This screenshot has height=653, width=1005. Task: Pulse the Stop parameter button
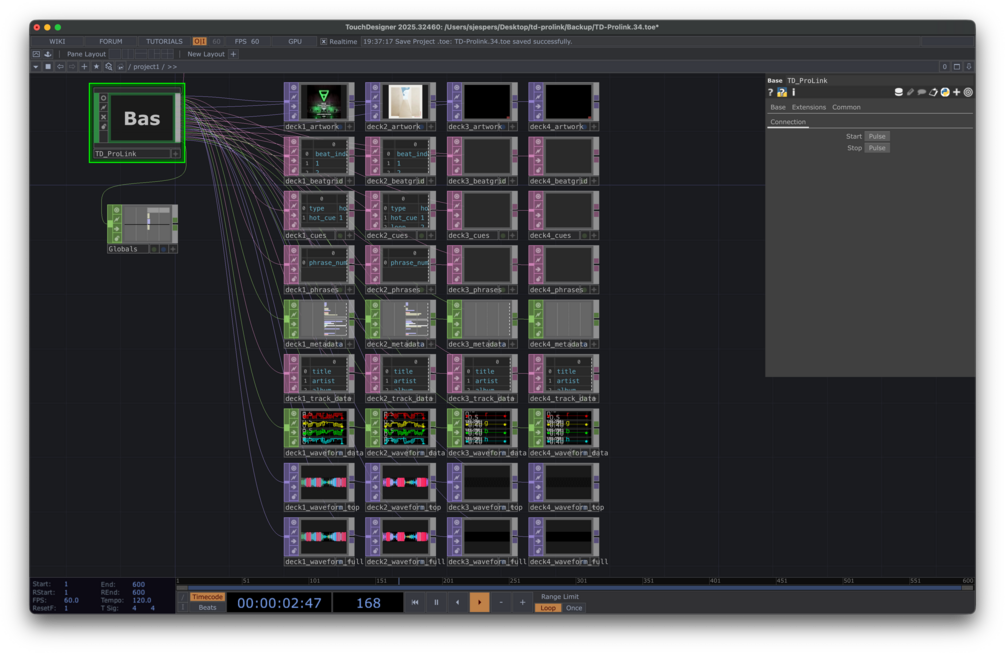tap(877, 148)
